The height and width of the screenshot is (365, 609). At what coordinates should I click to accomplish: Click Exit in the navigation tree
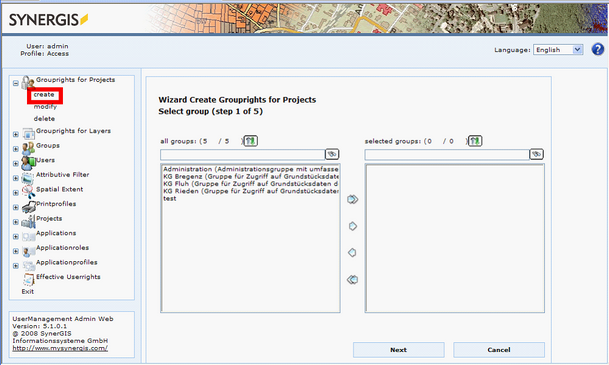pyautogui.click(x=28, y=292)
